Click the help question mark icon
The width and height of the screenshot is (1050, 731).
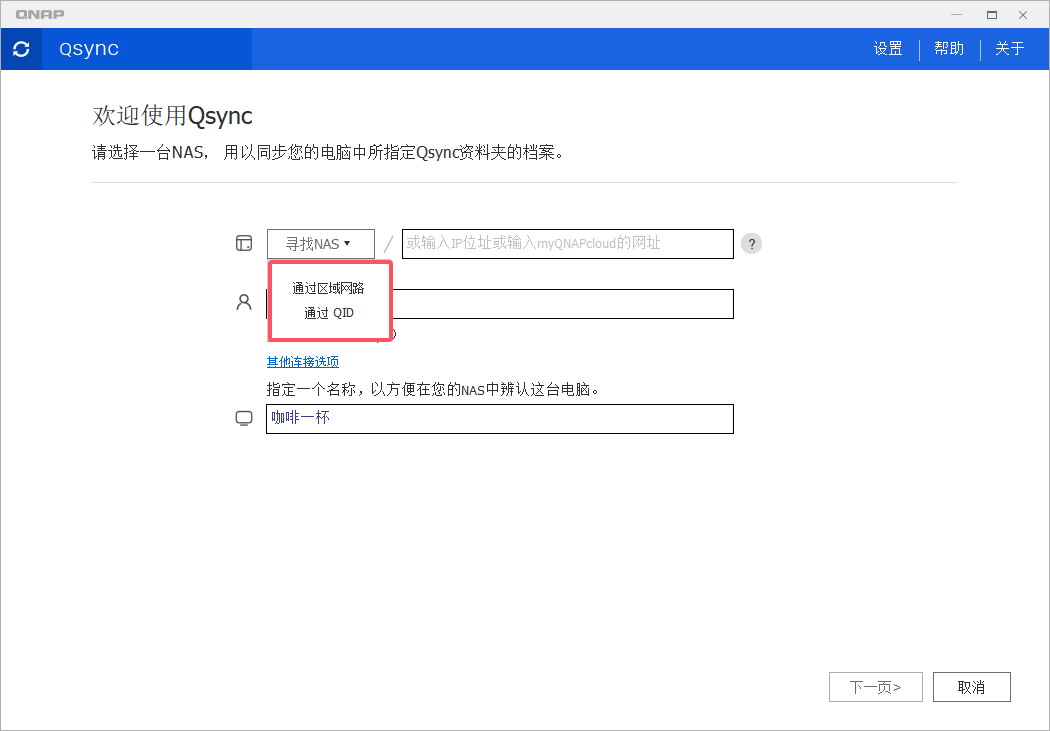coord(751,244)
